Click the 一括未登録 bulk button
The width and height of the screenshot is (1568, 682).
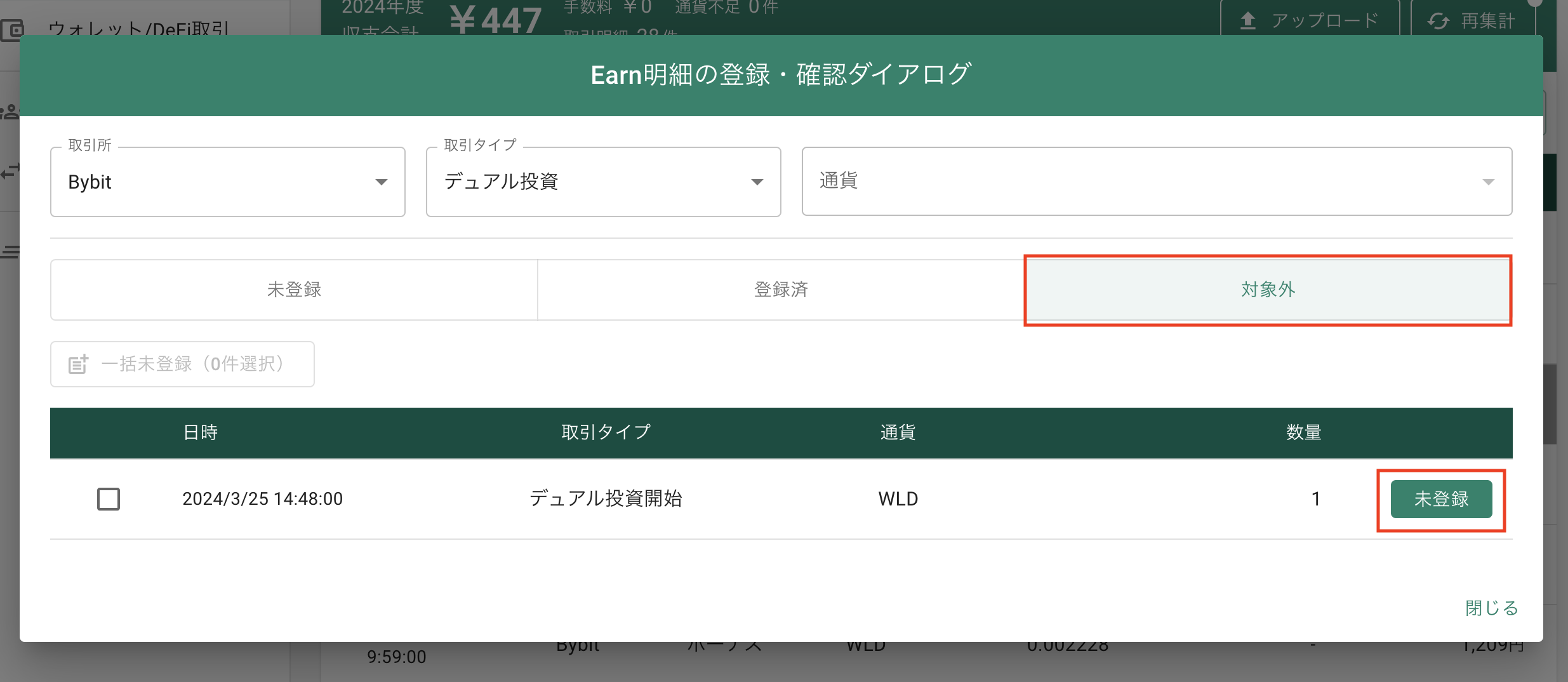[182, 364]
